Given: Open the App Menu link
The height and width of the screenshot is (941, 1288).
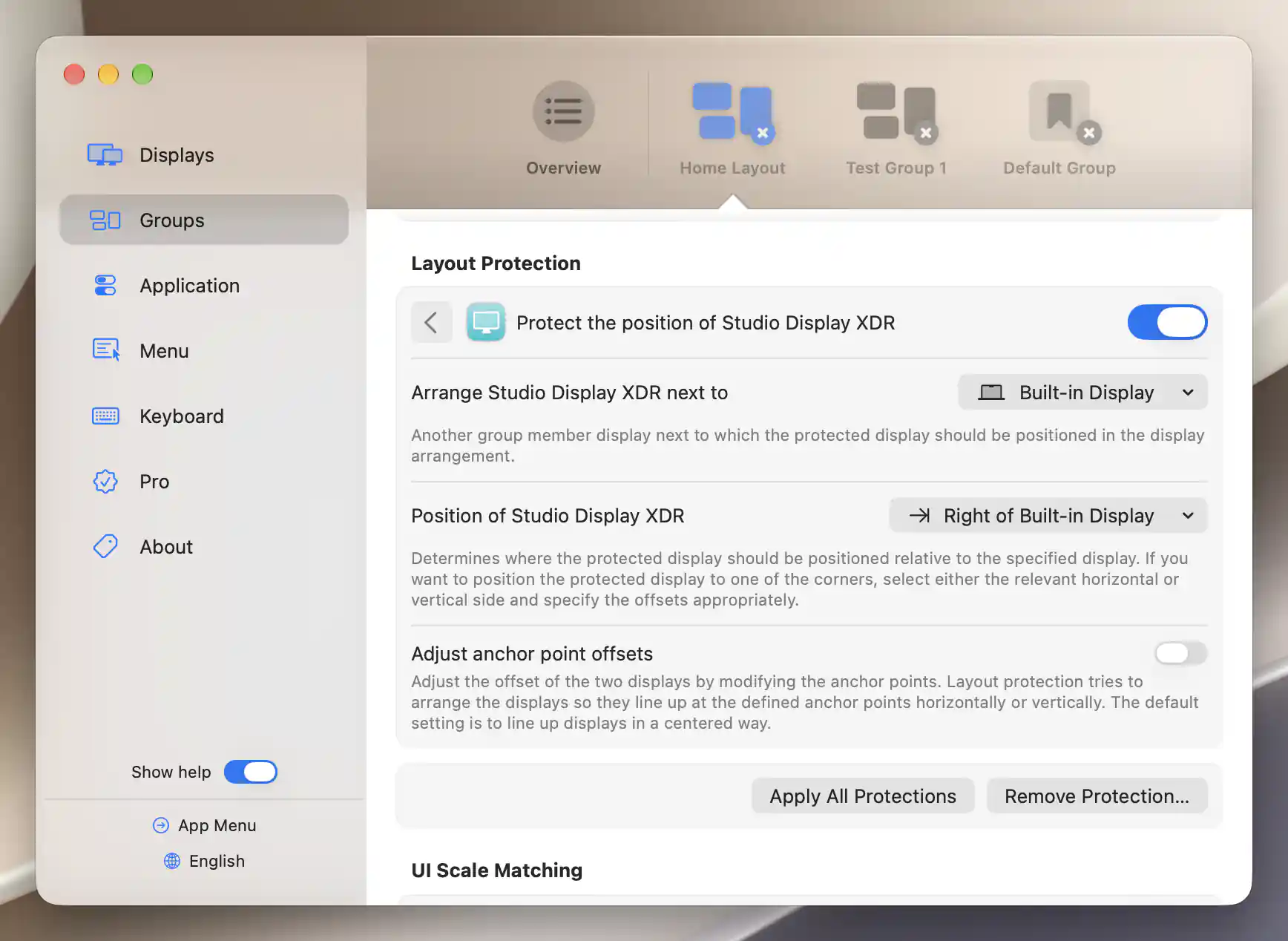Looking at the screenshot, I should tap(204, 825).
